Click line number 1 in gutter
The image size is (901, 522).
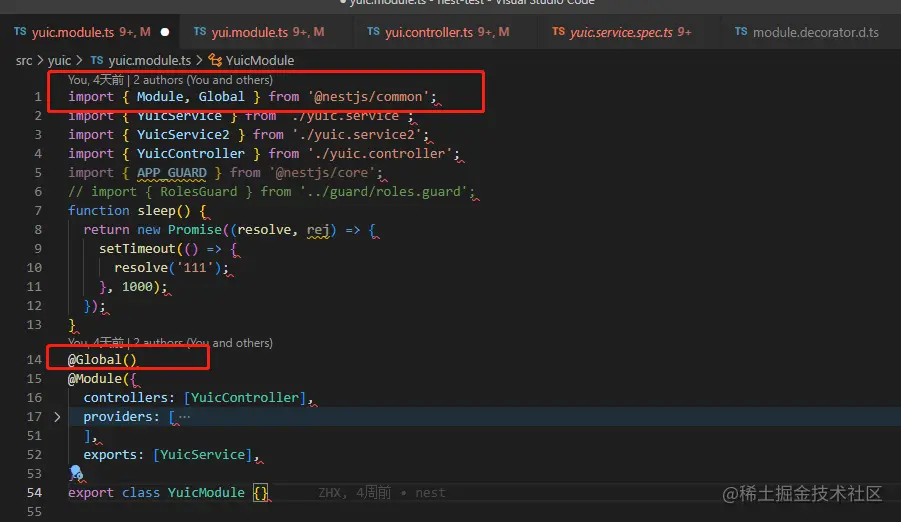click(38, 97)
